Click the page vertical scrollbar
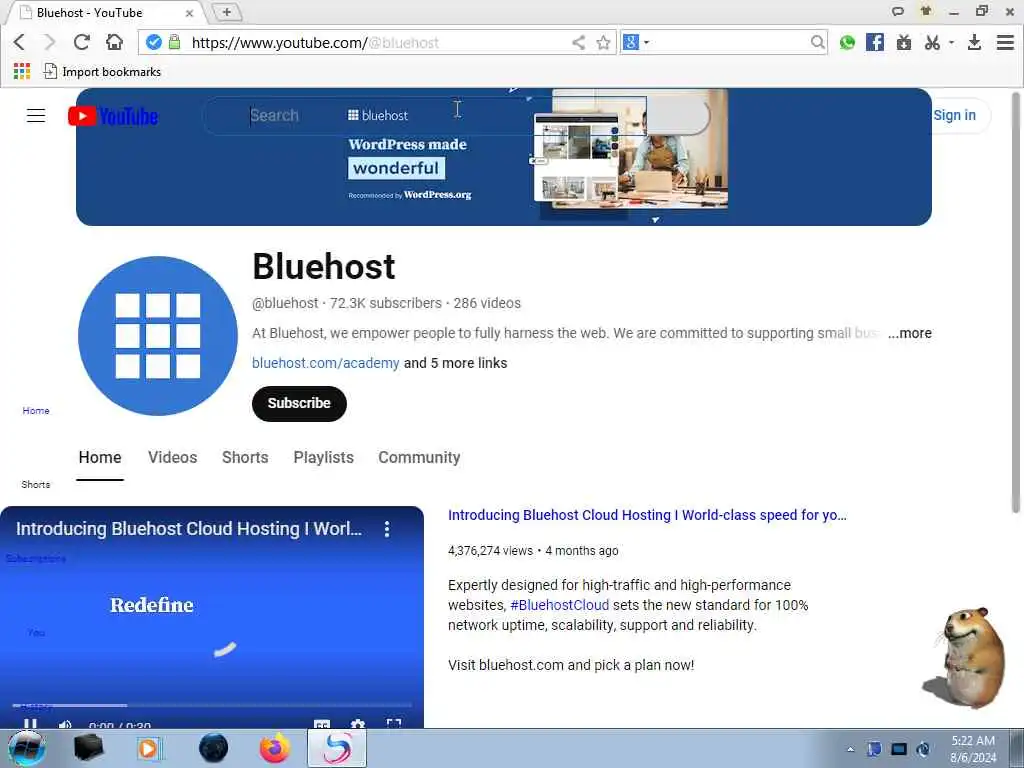Image resolution: width=1024 pixels, height=768 pixels. pos(1016,300)
